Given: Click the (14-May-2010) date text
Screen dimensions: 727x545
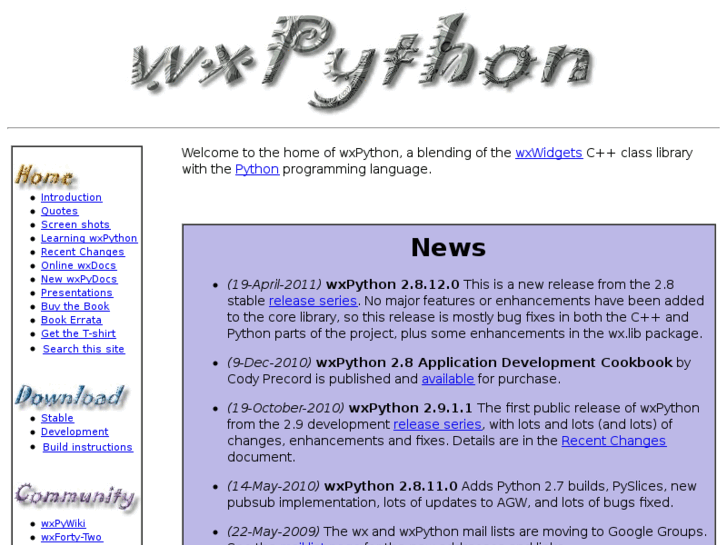Looking at the screenshot, I should click(x=273, y=486).
